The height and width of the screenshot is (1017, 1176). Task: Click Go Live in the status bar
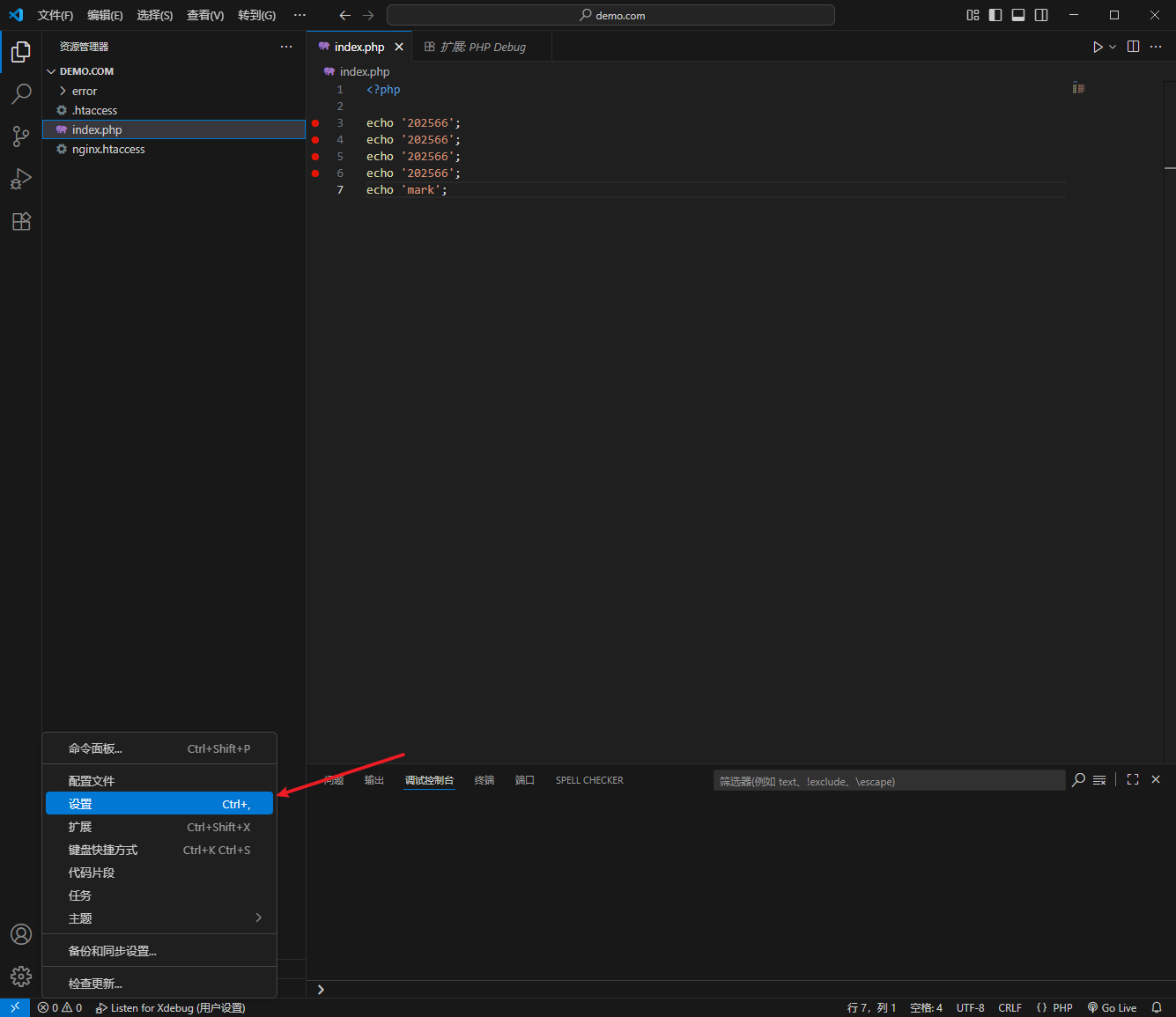click(1113, 1007)
